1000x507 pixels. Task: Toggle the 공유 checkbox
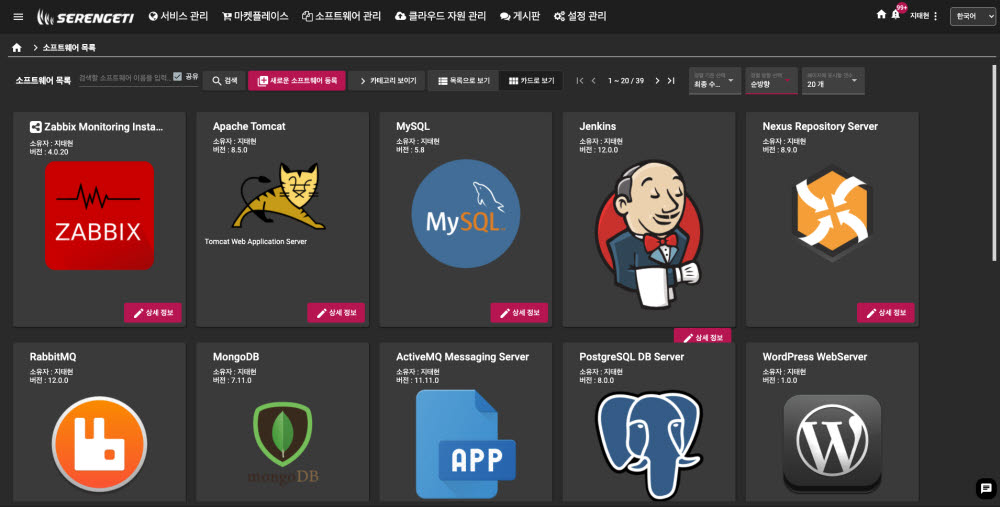[177, 77]
